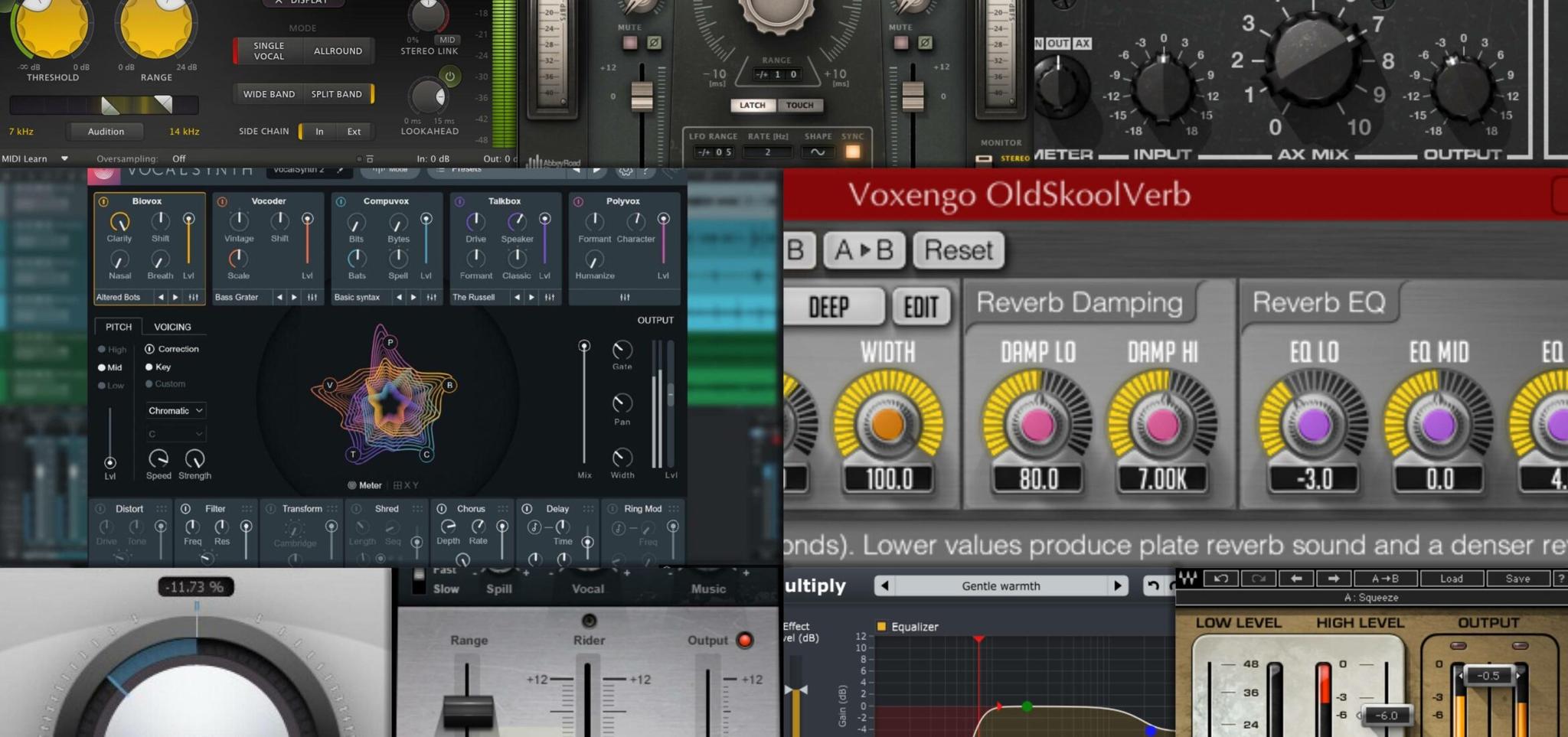Click the Waves undo arrow icon
1568x737 pixels.
point(1220,579)
